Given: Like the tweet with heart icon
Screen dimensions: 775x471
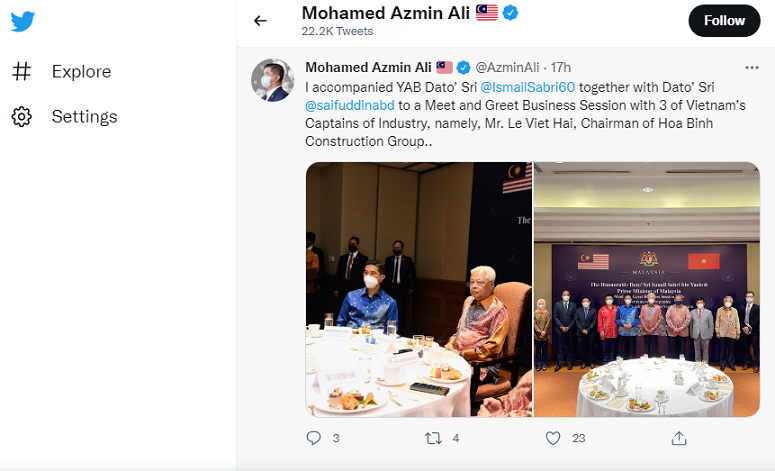Looking at the screenshot, I should (x=553, y=438).
